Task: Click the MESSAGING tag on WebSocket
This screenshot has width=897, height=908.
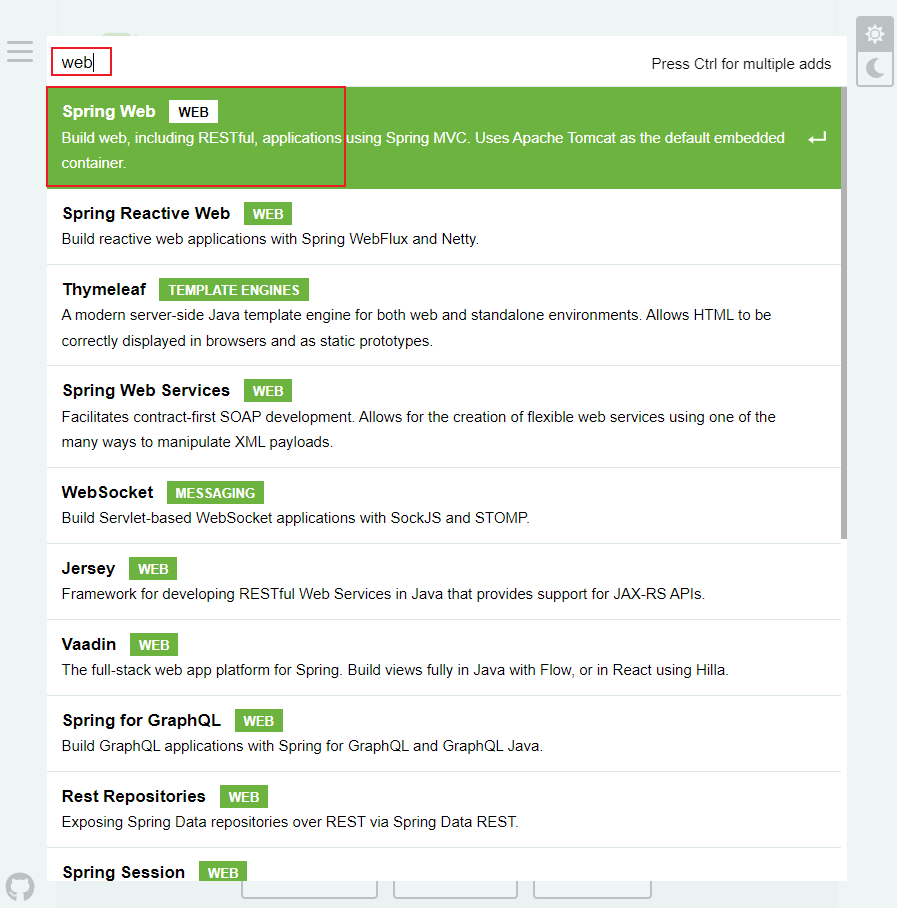Action: [215, 493]
